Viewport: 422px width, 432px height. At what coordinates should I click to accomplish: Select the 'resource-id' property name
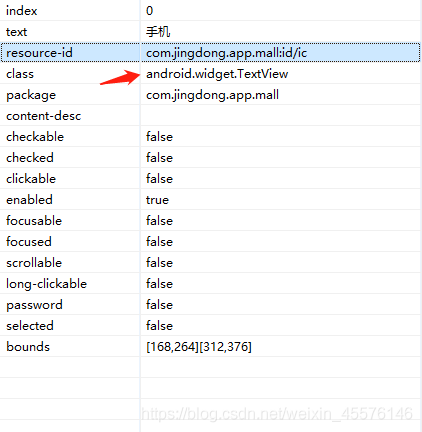(39, 53)
